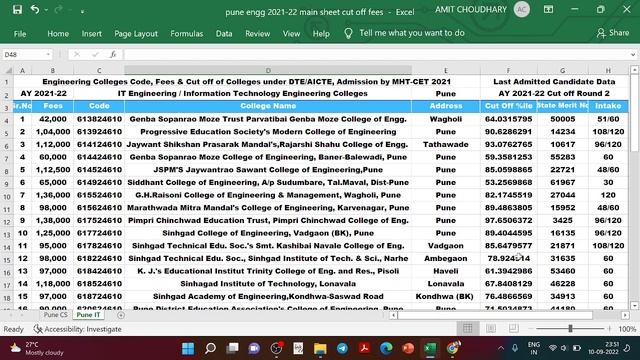Click the horizontal scrollbar left arrow
Image resolution: width=640 pixels, height=360 pixels.
click(393, 315)
